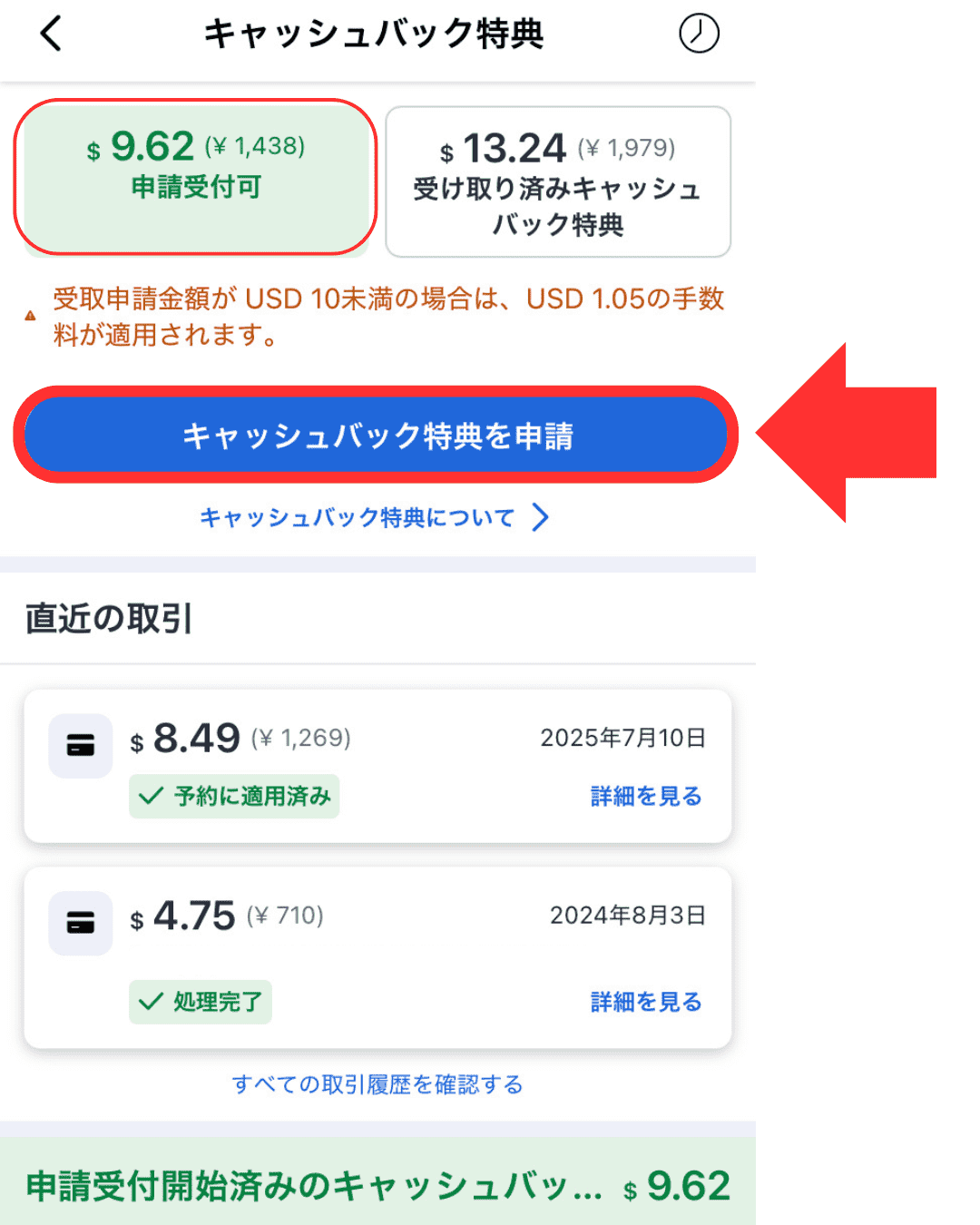Tap the card icon beside $8.49

pos(81,746)
